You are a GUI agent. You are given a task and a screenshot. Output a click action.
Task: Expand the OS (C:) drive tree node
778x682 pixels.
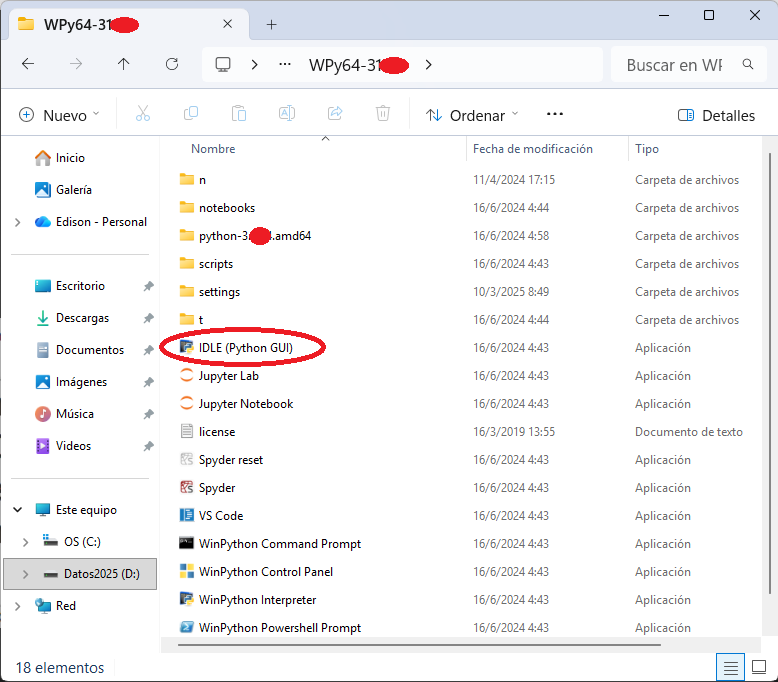click(x=26, y=542)
